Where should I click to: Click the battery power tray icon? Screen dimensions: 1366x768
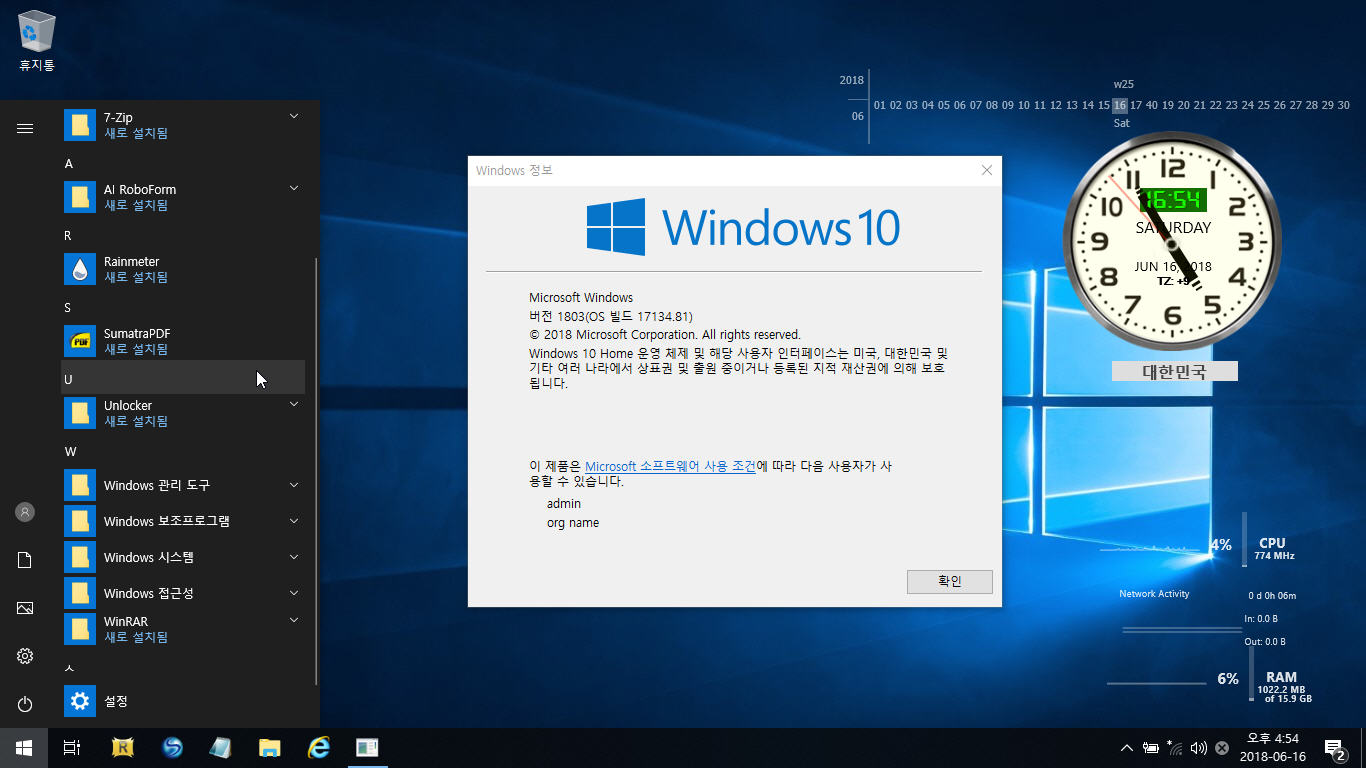[1151, 748]
